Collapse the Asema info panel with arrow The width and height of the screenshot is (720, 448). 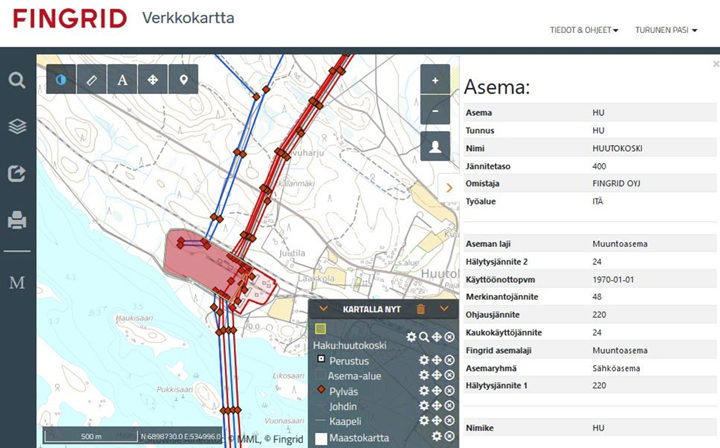(x=449, y=187)
